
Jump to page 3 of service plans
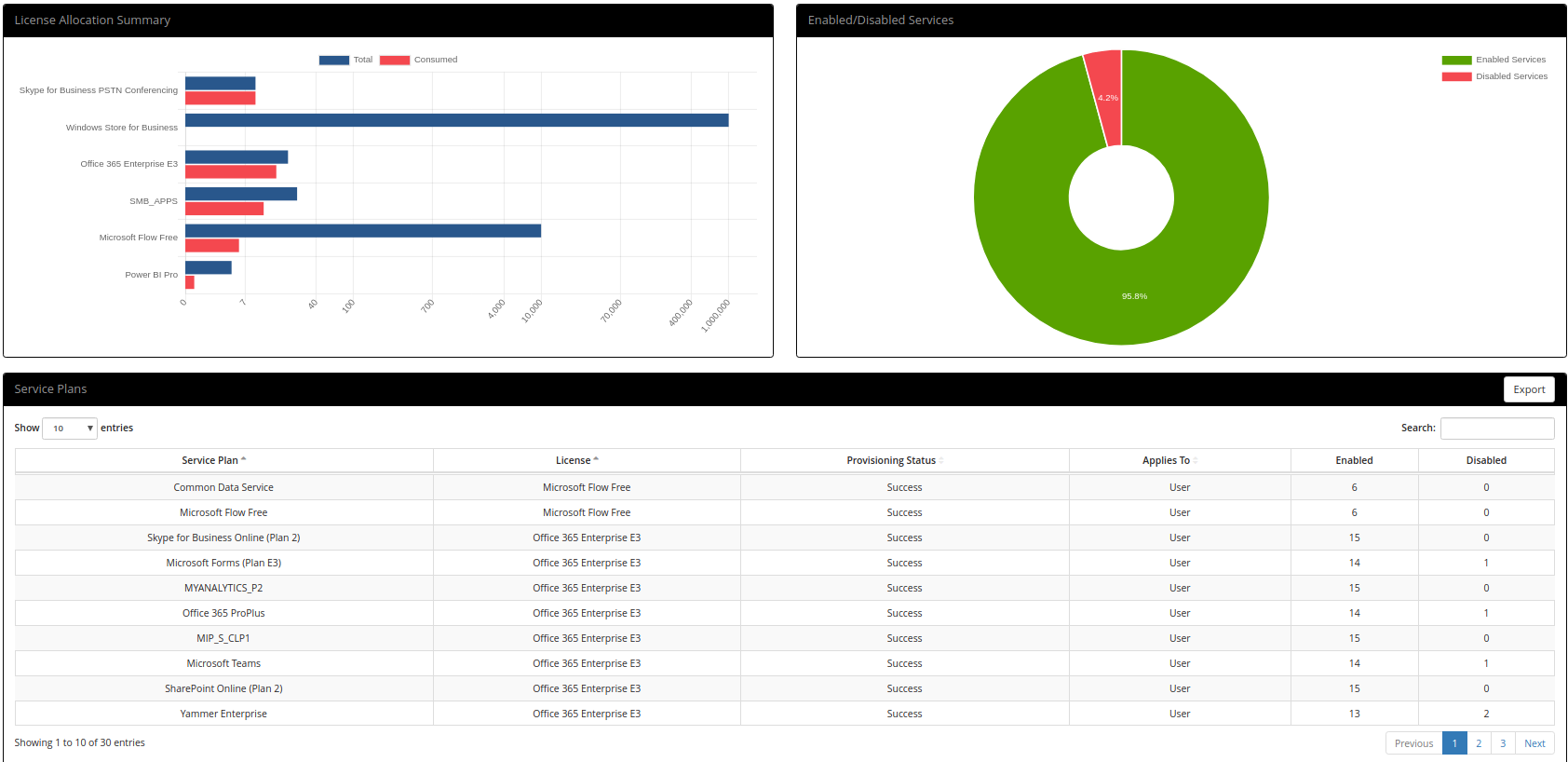(1503, 743)
